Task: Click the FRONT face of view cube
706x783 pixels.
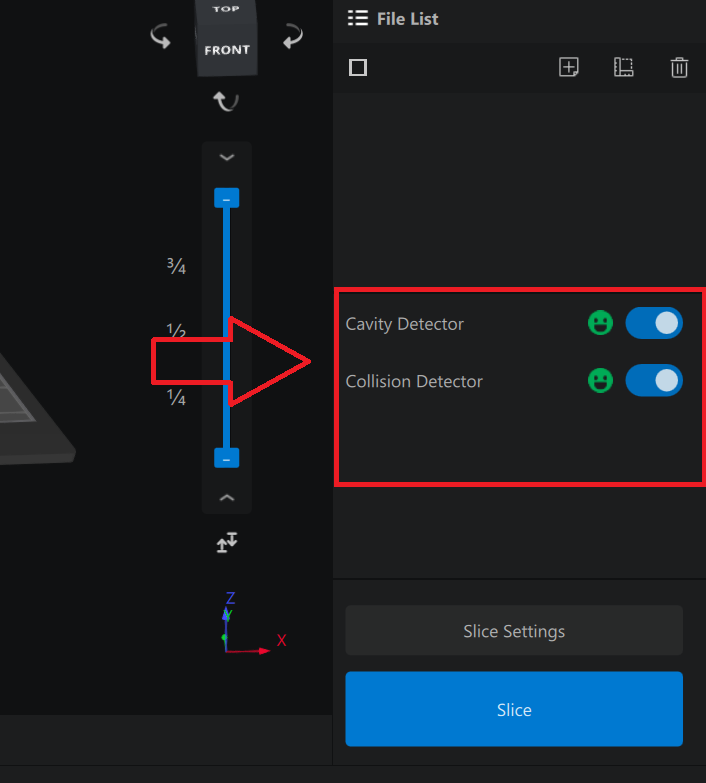Action: click(227, 50)
